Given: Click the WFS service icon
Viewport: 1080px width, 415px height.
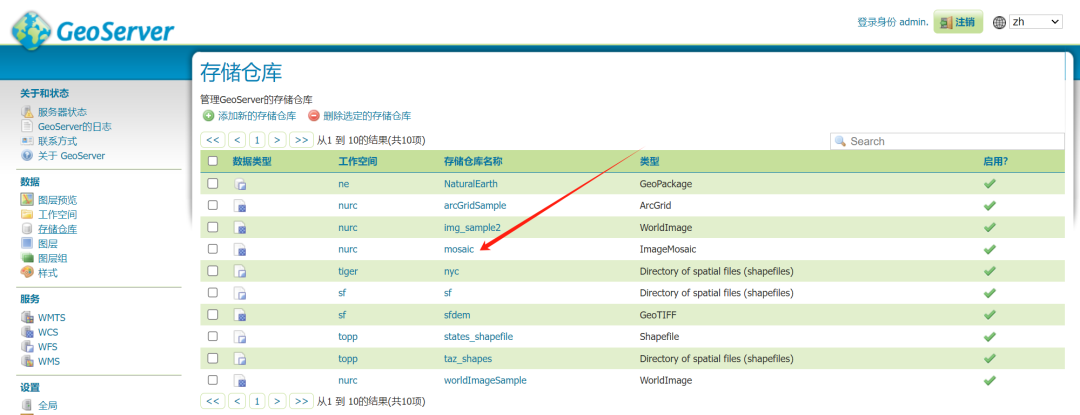Looking at the screenshot, I should coord(27,346).
